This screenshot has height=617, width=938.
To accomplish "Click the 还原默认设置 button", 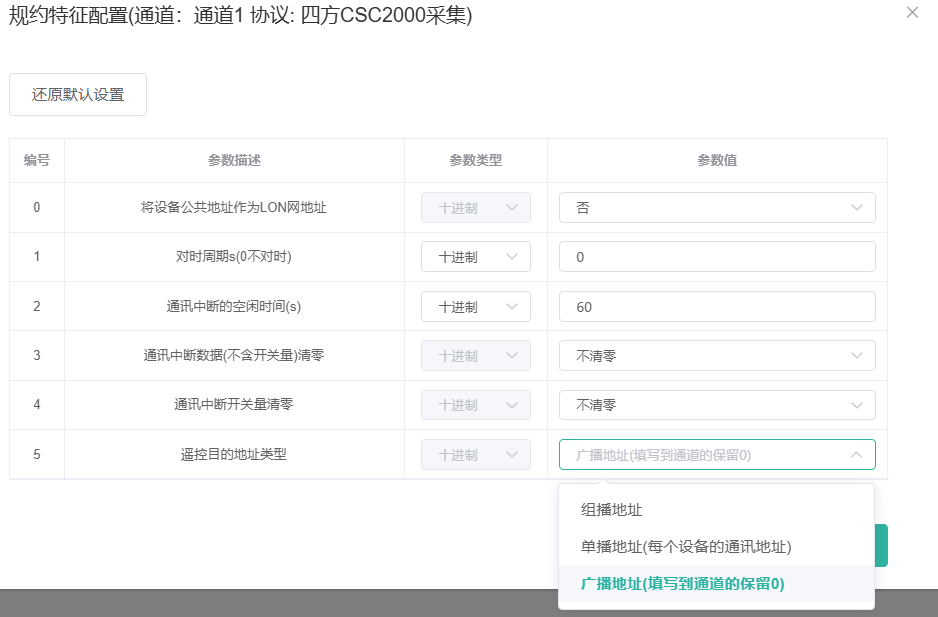I will coord(78,95).
